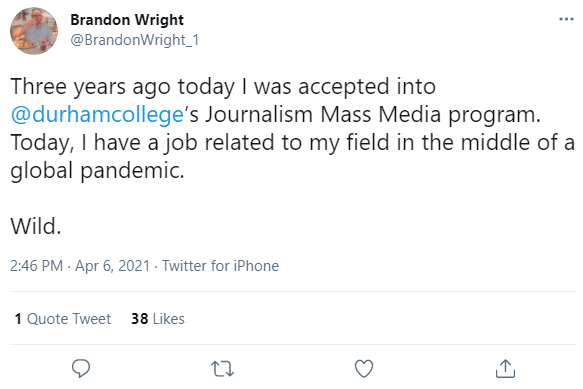Open the Brandon Wright display name
Screen dimensions: 583x389
point(127,20)
